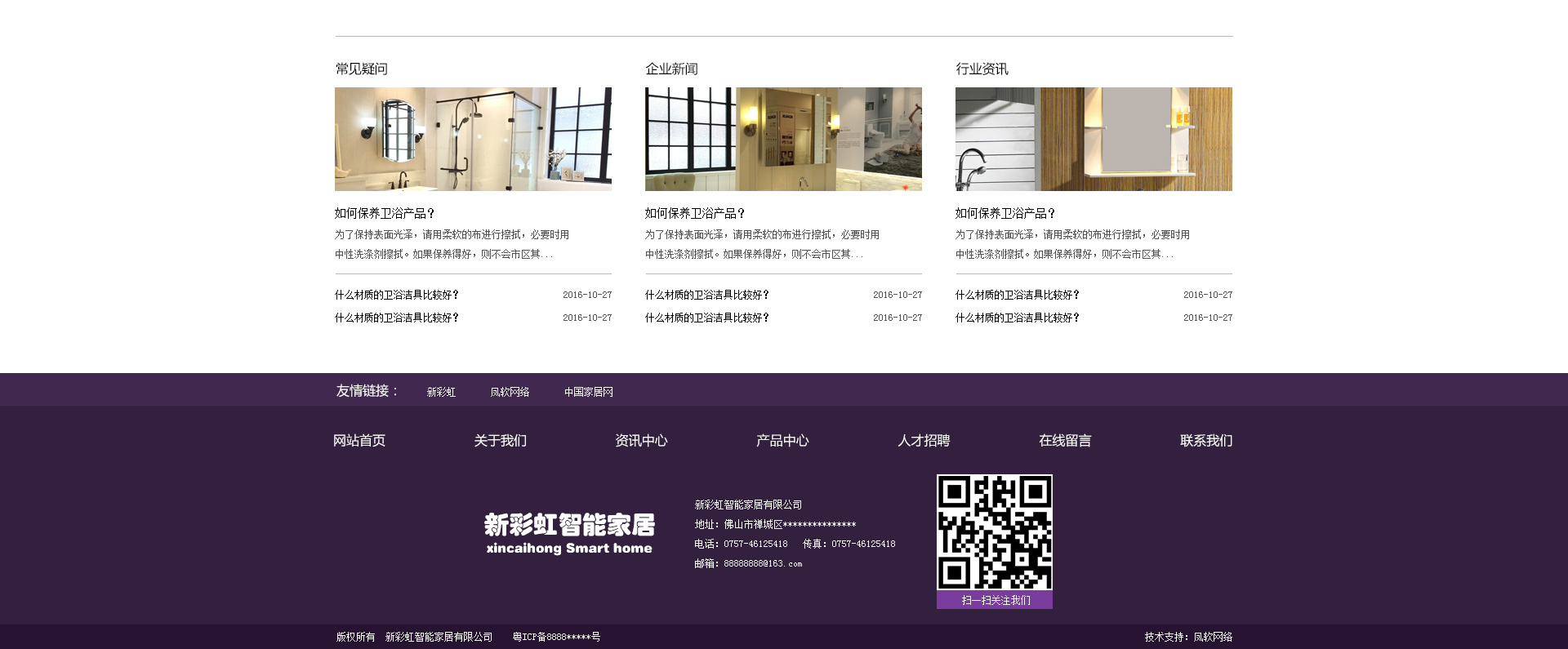
Task: Open 如何保养卫浴产品 article under 行业资讯
Action: tap(1005, 213)
